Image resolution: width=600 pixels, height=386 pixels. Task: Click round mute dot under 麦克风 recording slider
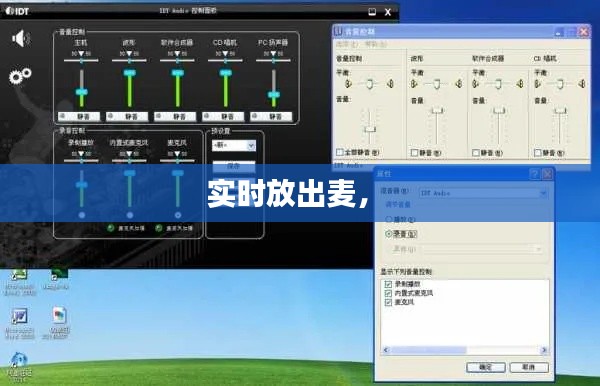178,215
